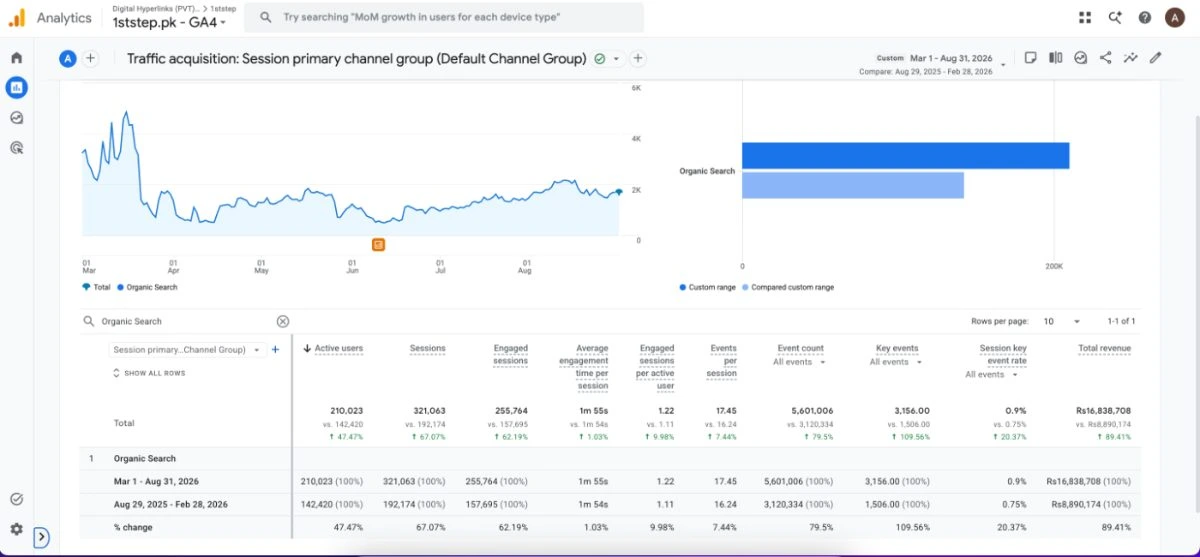Sort by the Engaged sessions column header
The width and height of the screenshot is (1200, 557).
pyautogui.click(x=510, y=354)
